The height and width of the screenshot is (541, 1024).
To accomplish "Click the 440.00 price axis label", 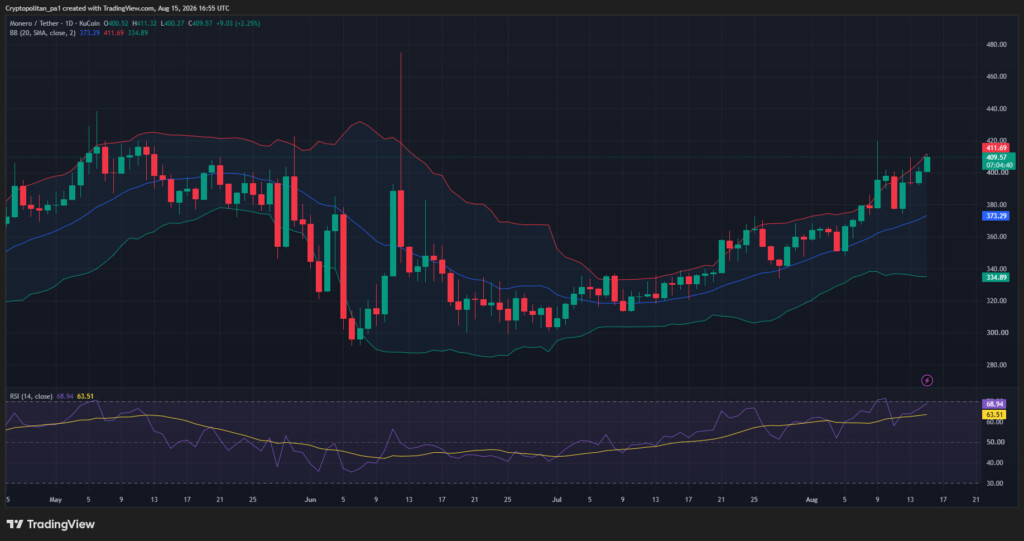I will tap(997, 108).
